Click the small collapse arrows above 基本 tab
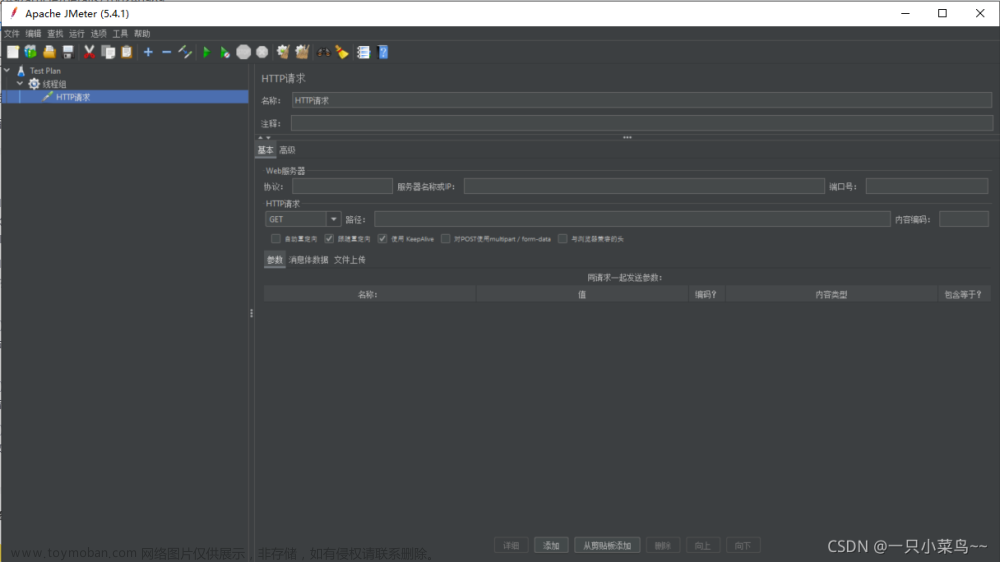 264,138
